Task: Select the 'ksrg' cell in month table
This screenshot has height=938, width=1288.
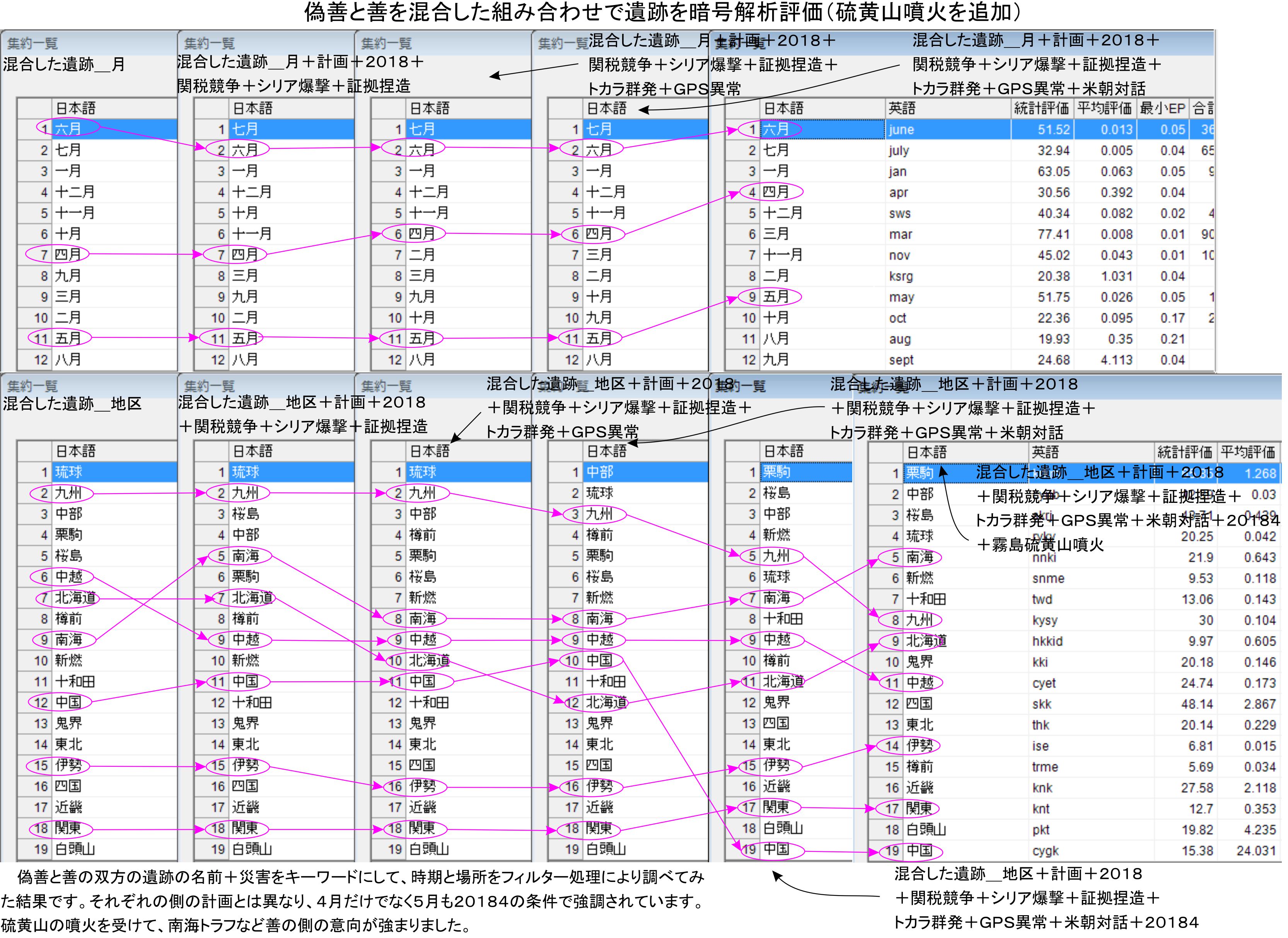Action: [901, 276]
